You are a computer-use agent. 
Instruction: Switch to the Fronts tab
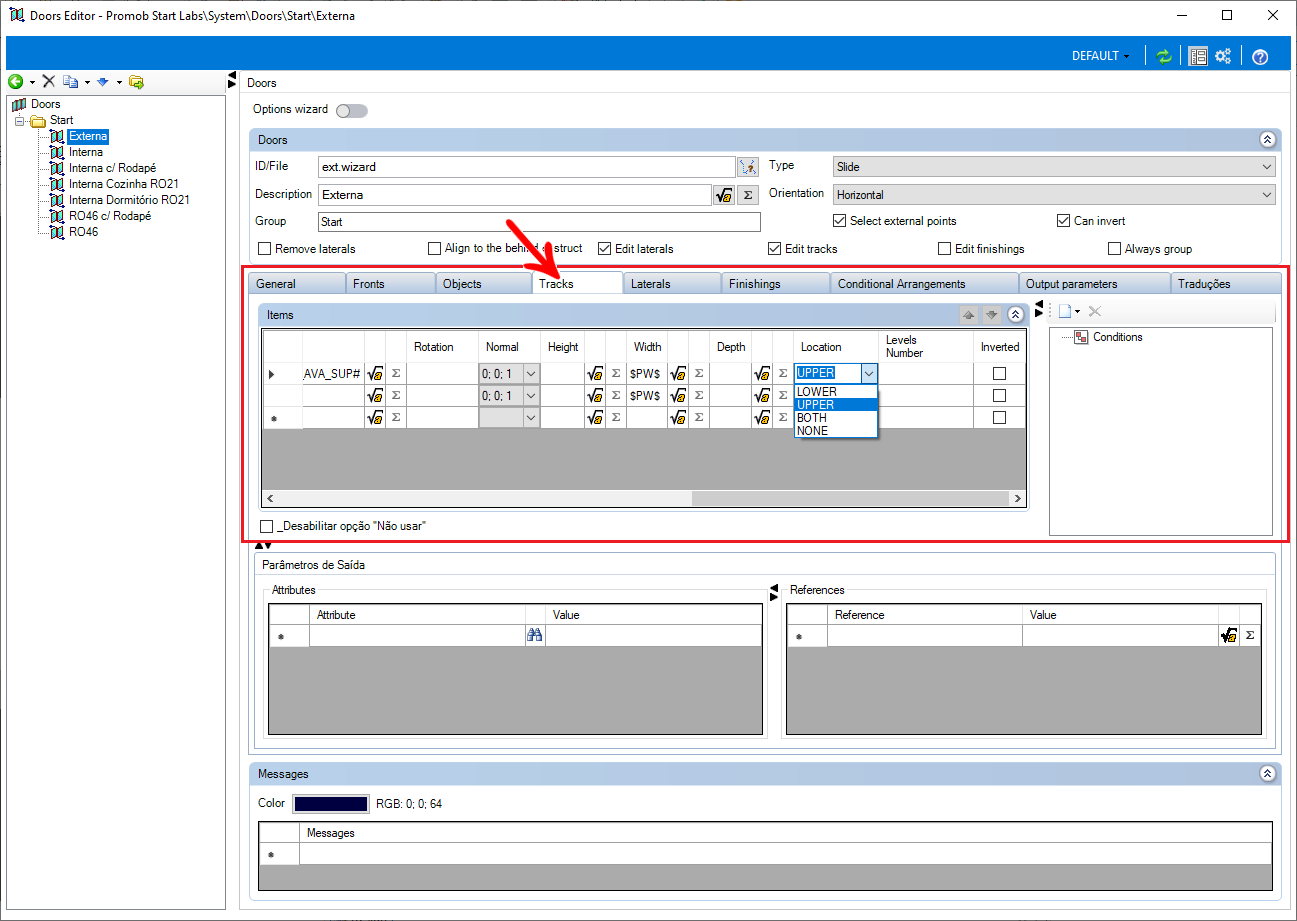(390, 284)
